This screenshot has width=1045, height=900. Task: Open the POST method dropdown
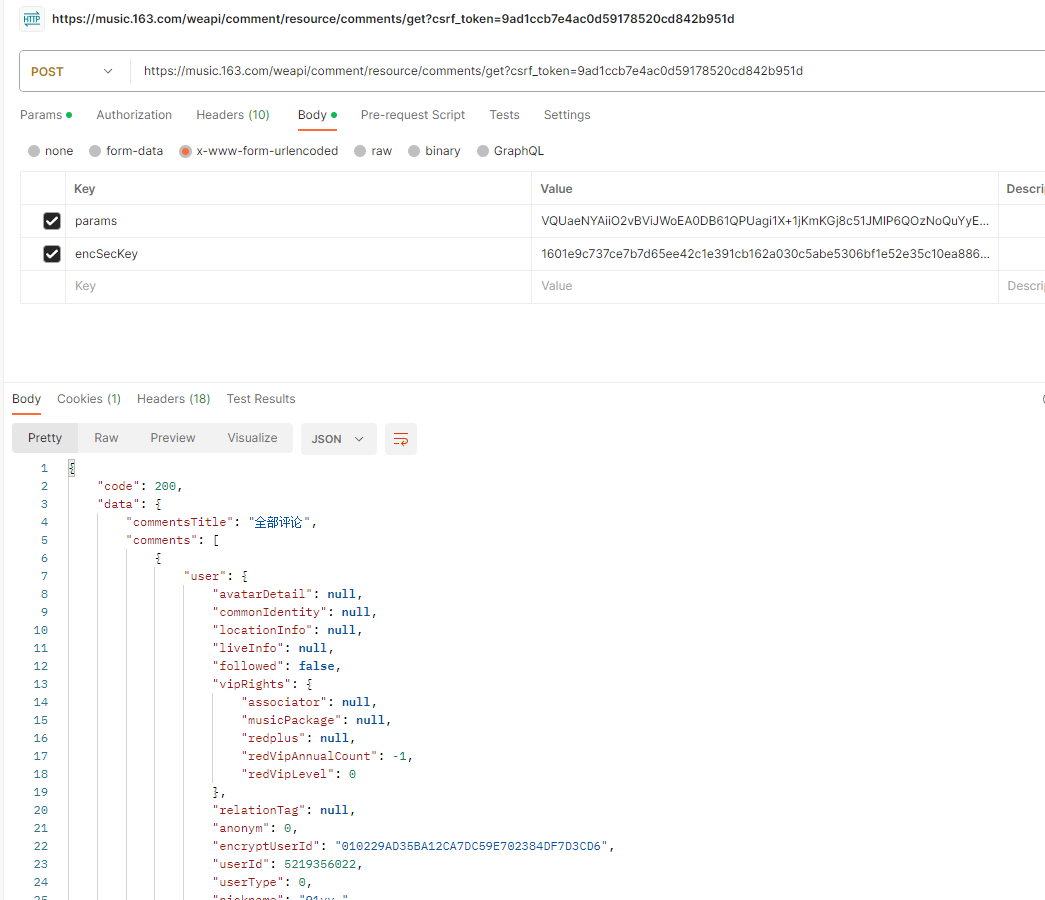pos(72,71)
